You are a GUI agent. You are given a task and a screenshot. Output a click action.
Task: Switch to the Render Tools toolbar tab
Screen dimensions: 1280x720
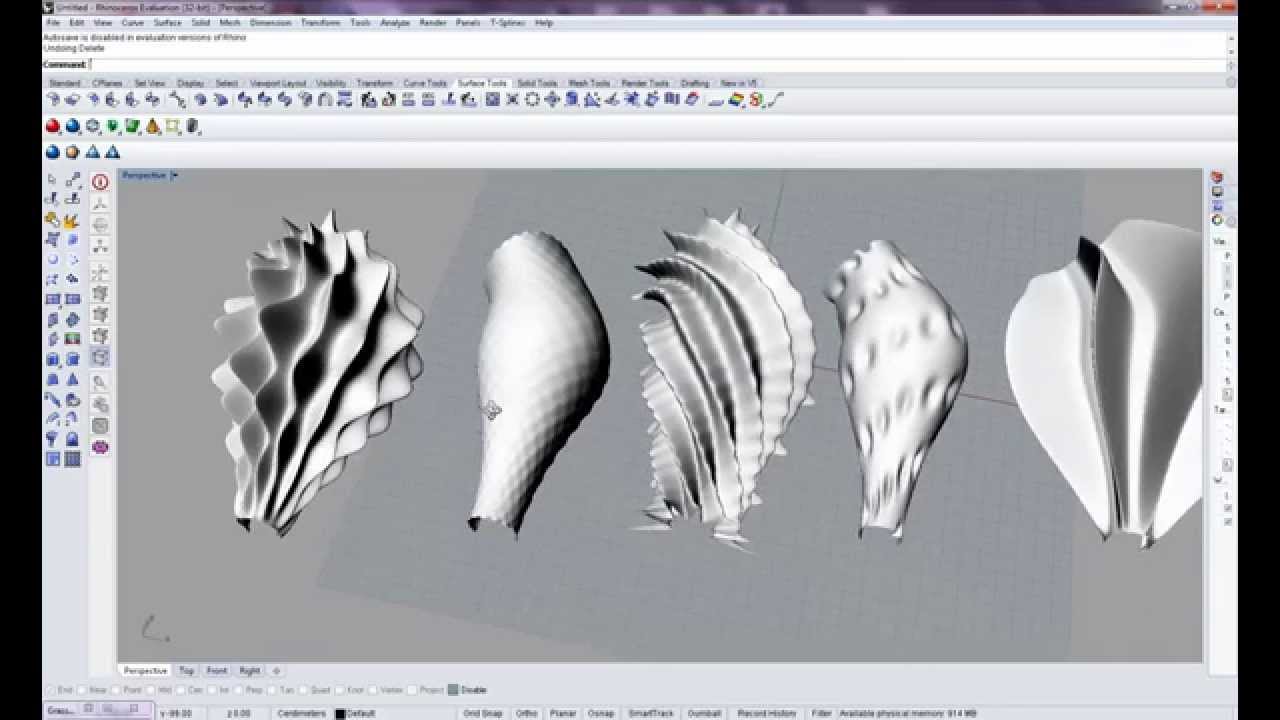coord(645,83)
